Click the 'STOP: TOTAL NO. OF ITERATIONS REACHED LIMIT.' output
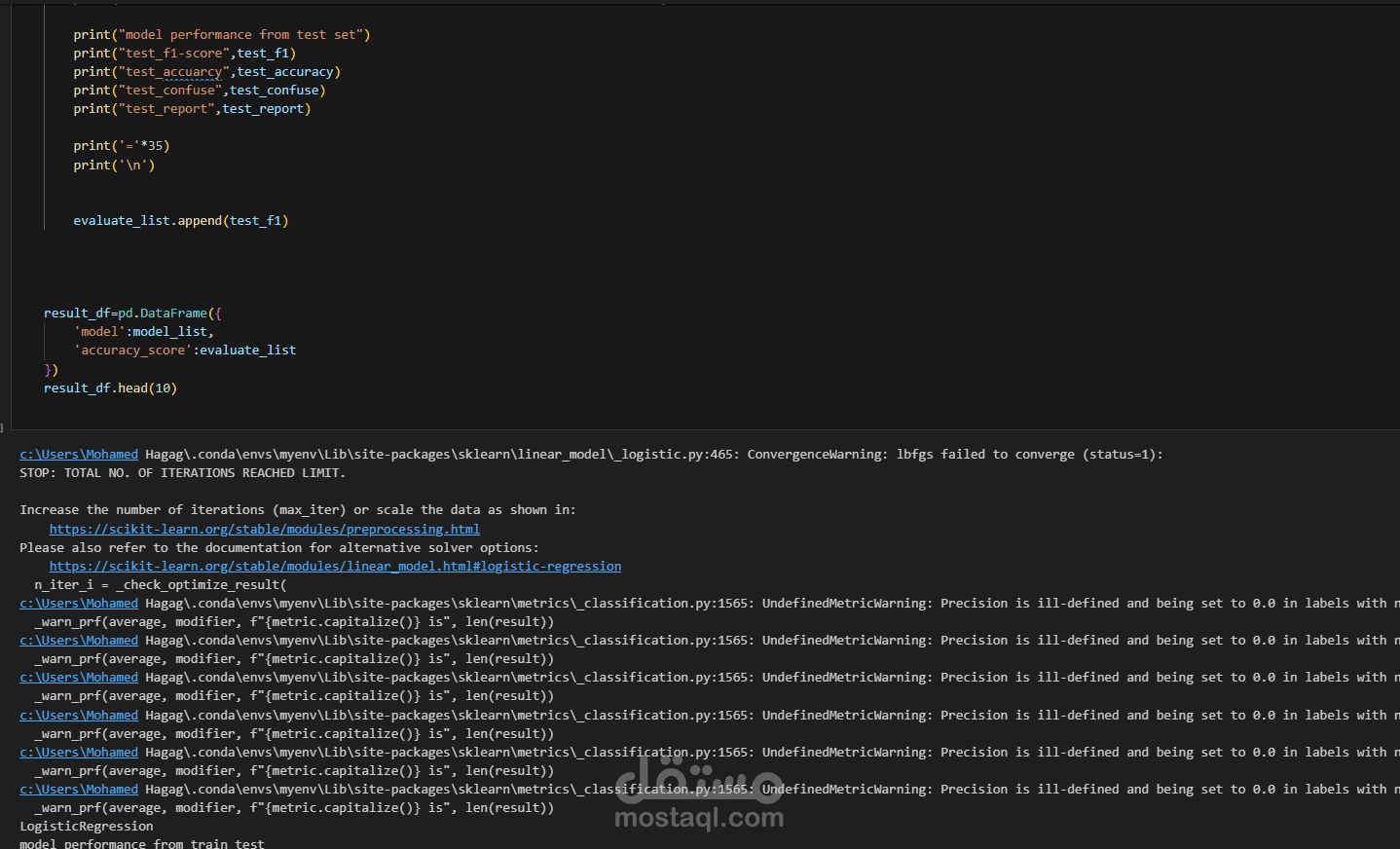 pos(182,472)
